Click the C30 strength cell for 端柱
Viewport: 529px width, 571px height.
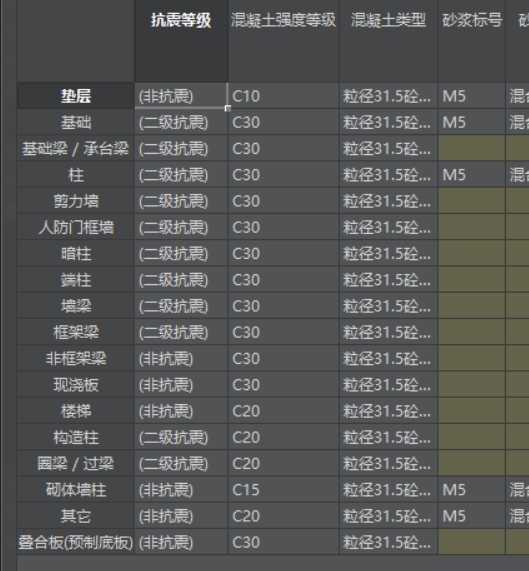(x=284, y=279)
